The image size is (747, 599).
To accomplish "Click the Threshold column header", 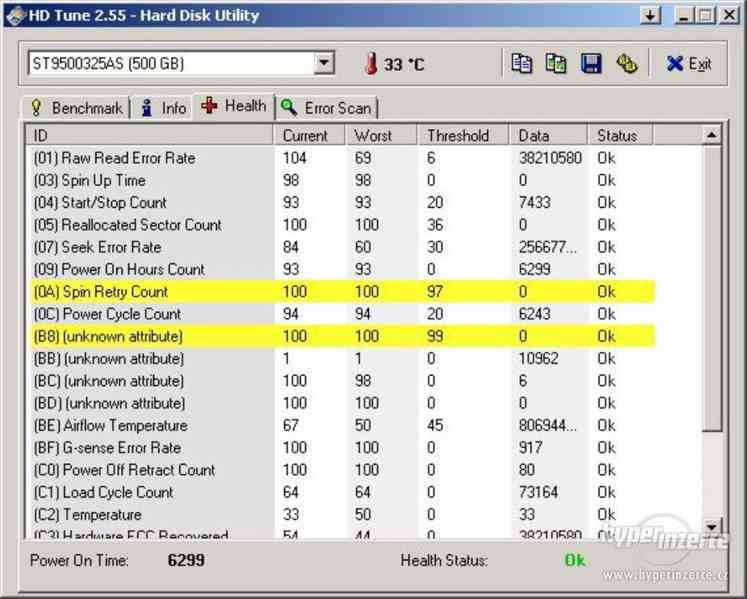I will [463, 135].
